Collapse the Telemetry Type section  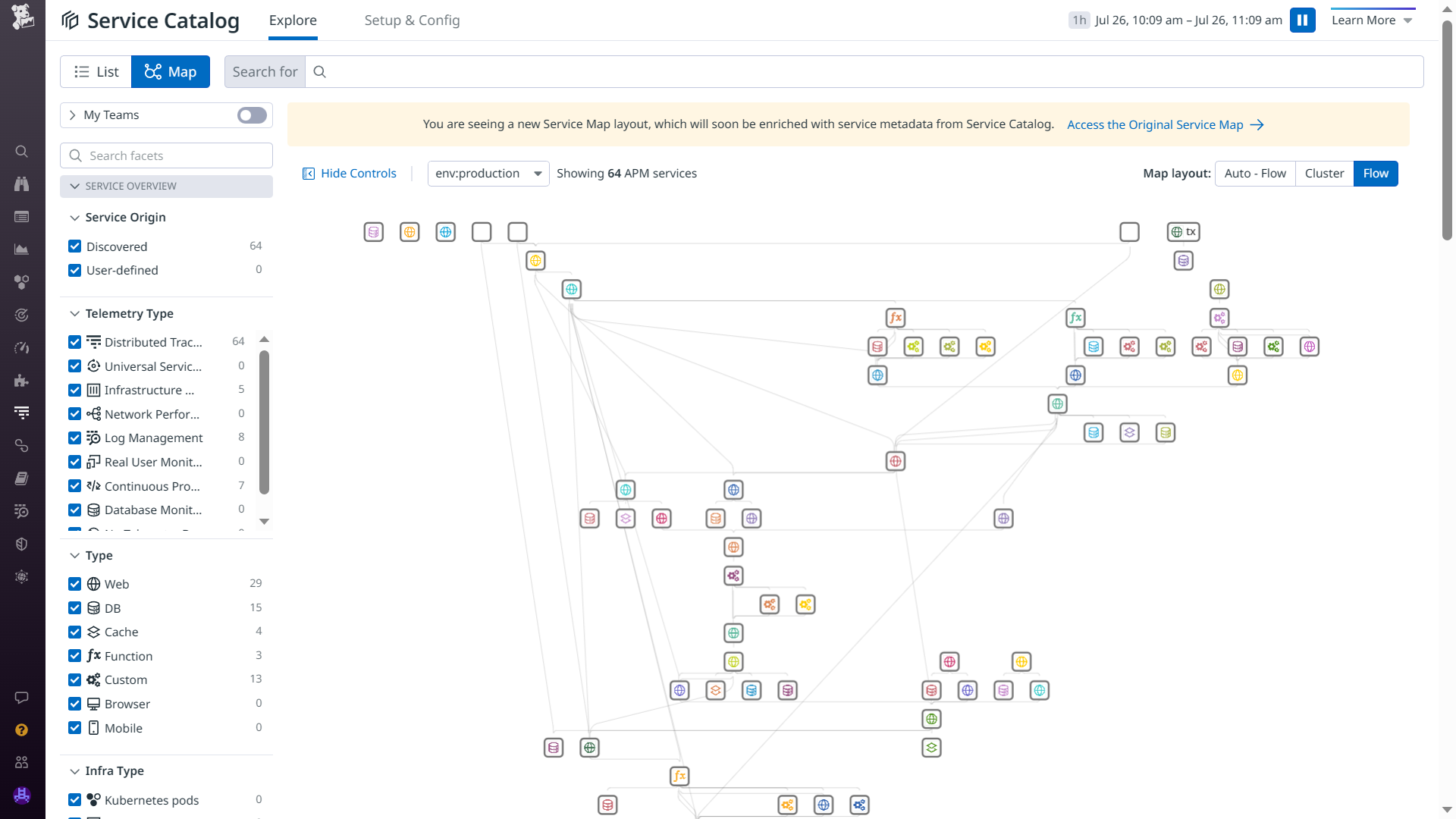click(74, 314)
